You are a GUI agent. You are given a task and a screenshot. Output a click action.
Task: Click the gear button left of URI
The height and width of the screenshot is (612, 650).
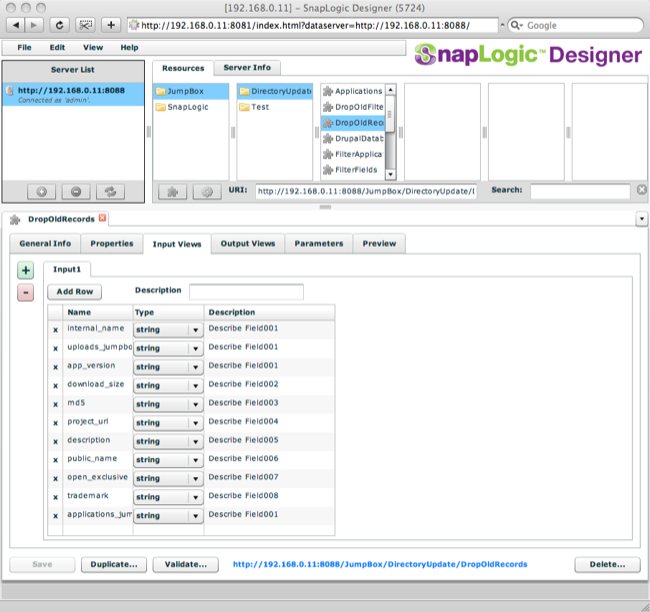[x=207, y=192]
